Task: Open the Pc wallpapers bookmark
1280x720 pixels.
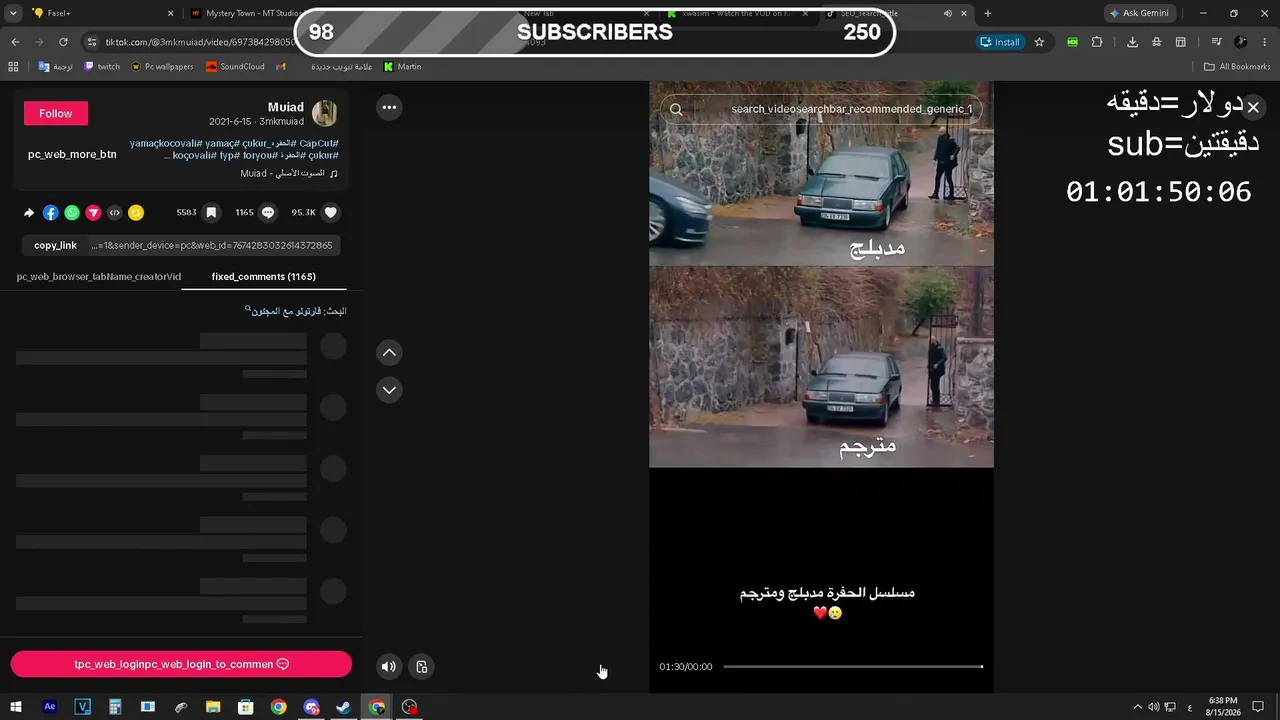Action: click(162, 67)
